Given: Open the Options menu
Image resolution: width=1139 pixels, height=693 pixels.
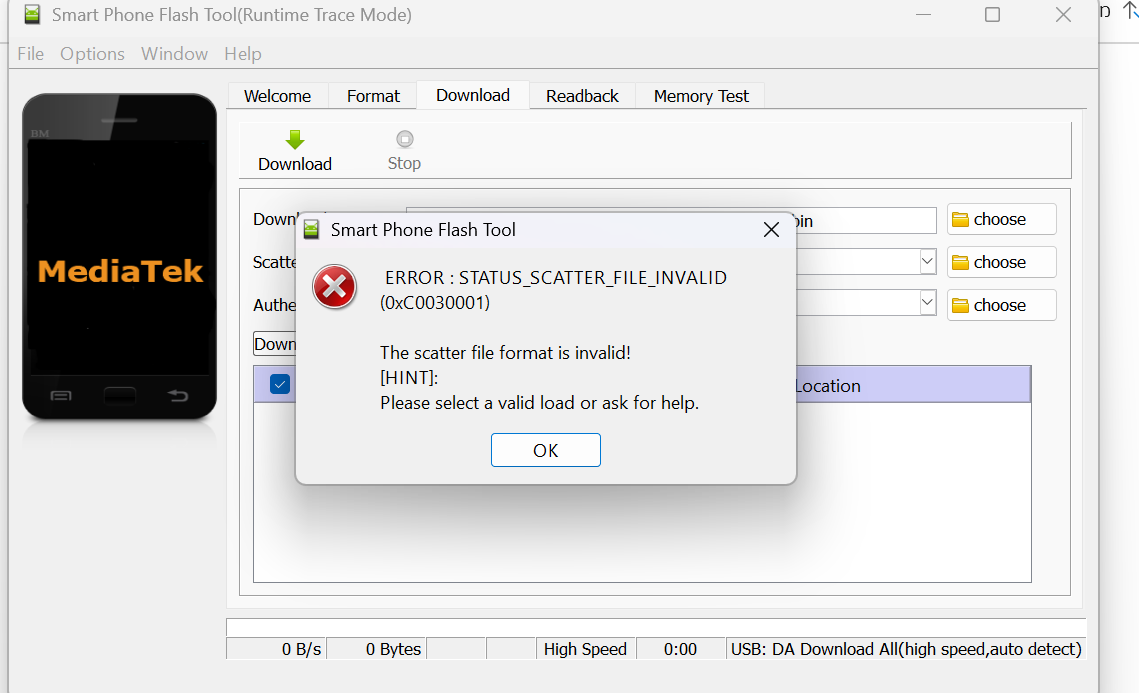Looking at the screenshot, I should click(92, 54).
